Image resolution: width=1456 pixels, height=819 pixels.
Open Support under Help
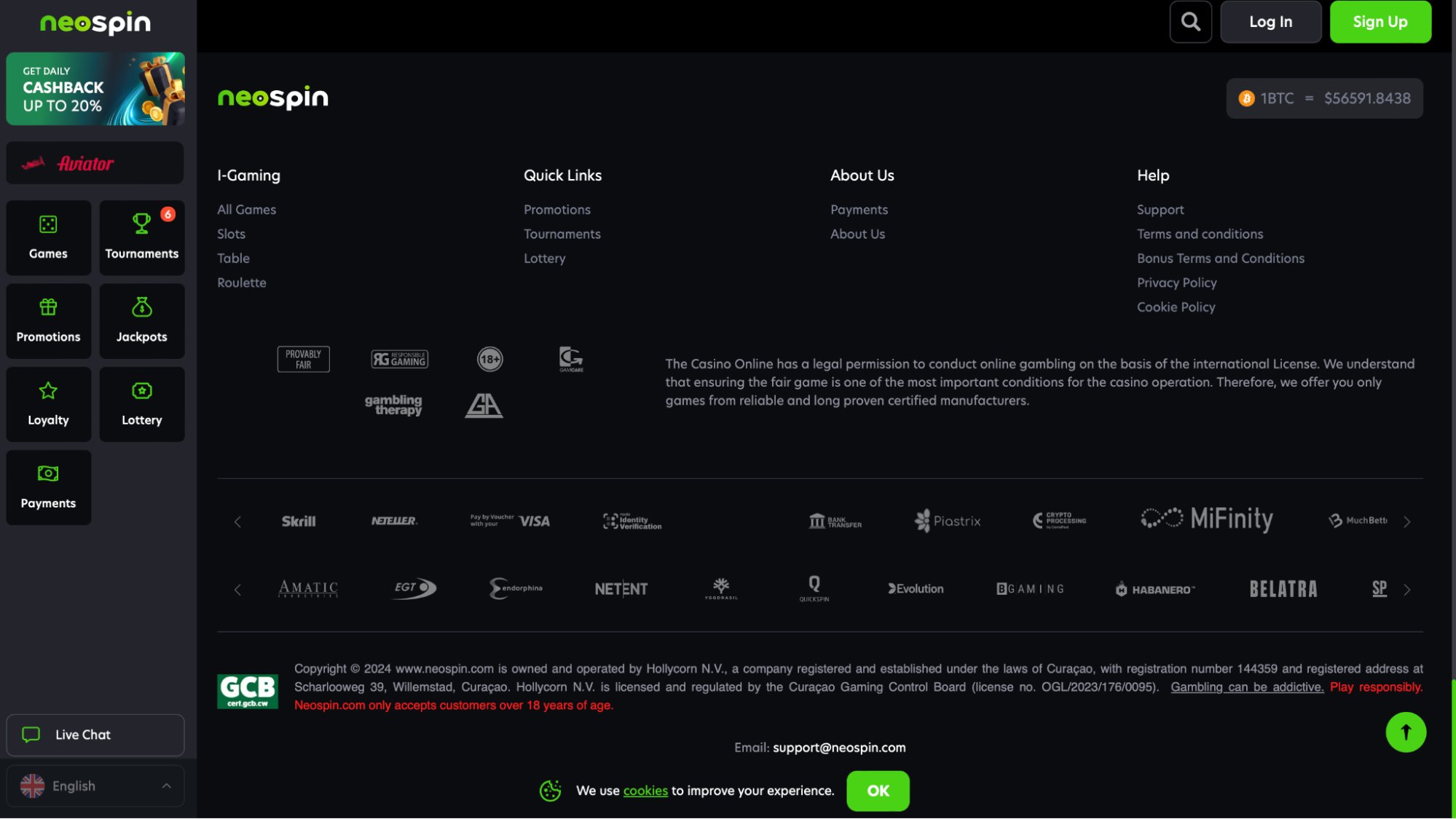tap(1160, 210)
